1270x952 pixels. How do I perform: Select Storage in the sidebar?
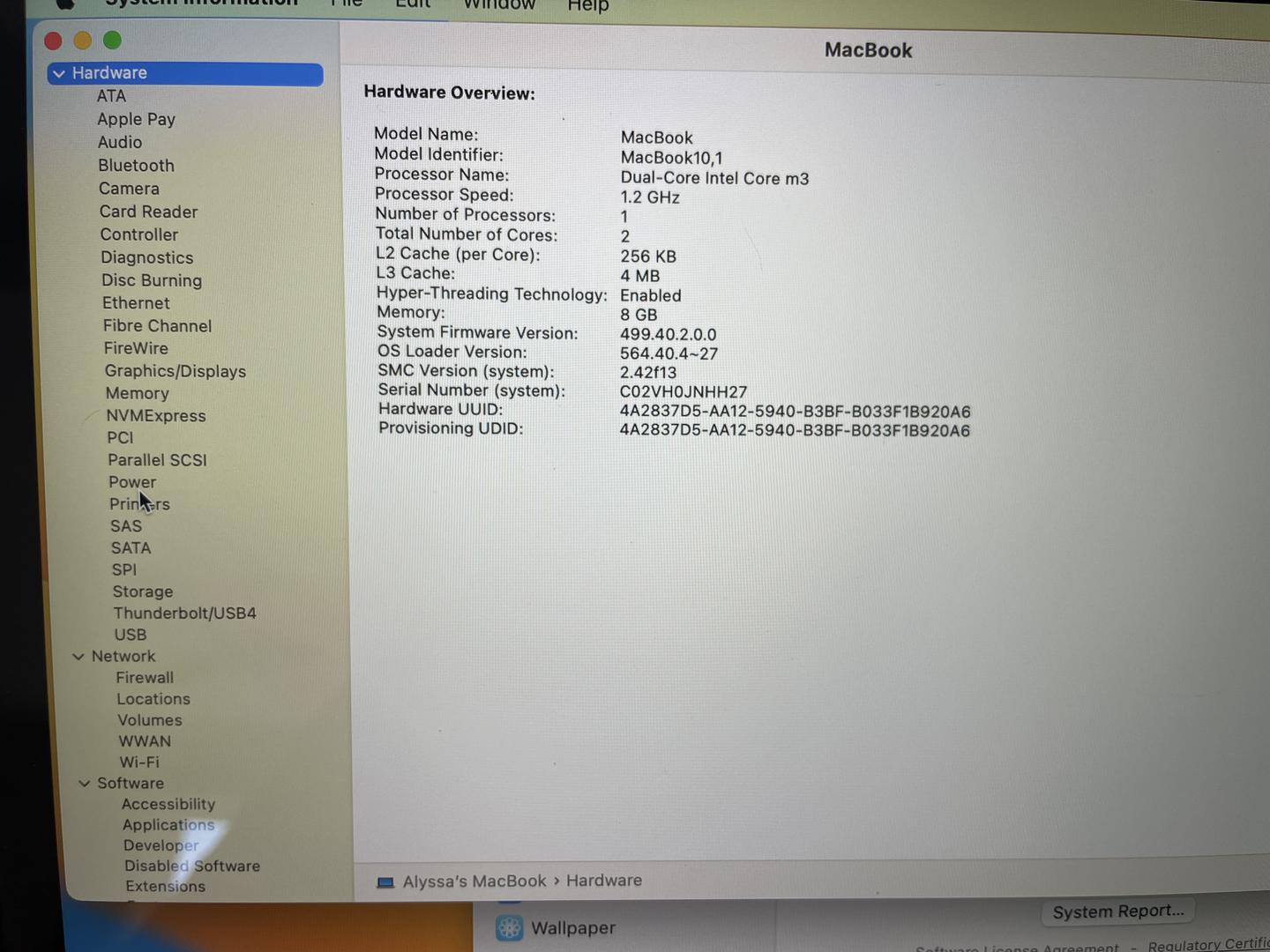142,591
